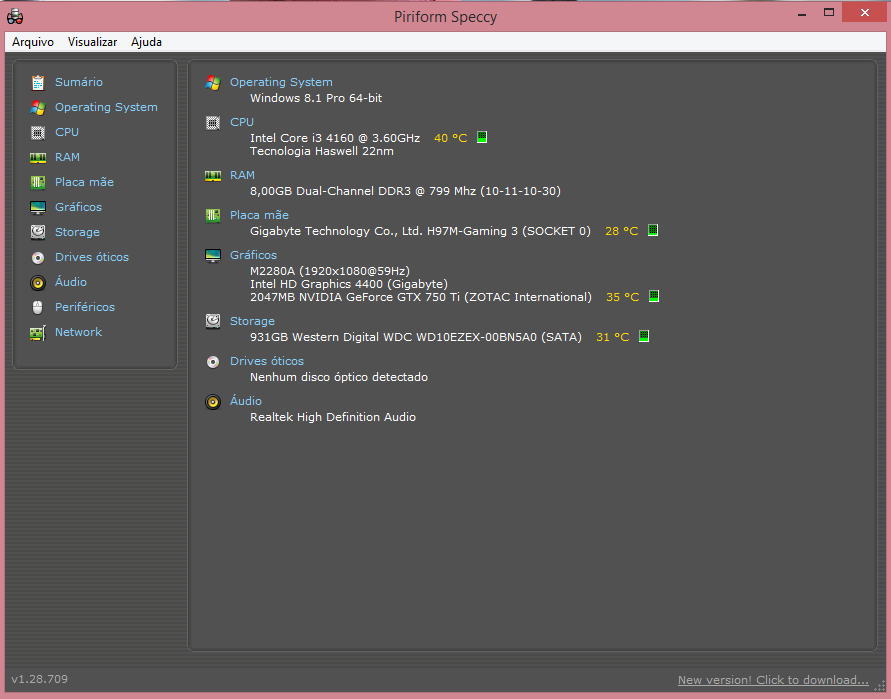The width and height of the screenshot is (891, 699).
Task: Click the optical disc icon in summary pane
Action: point(213,361)
